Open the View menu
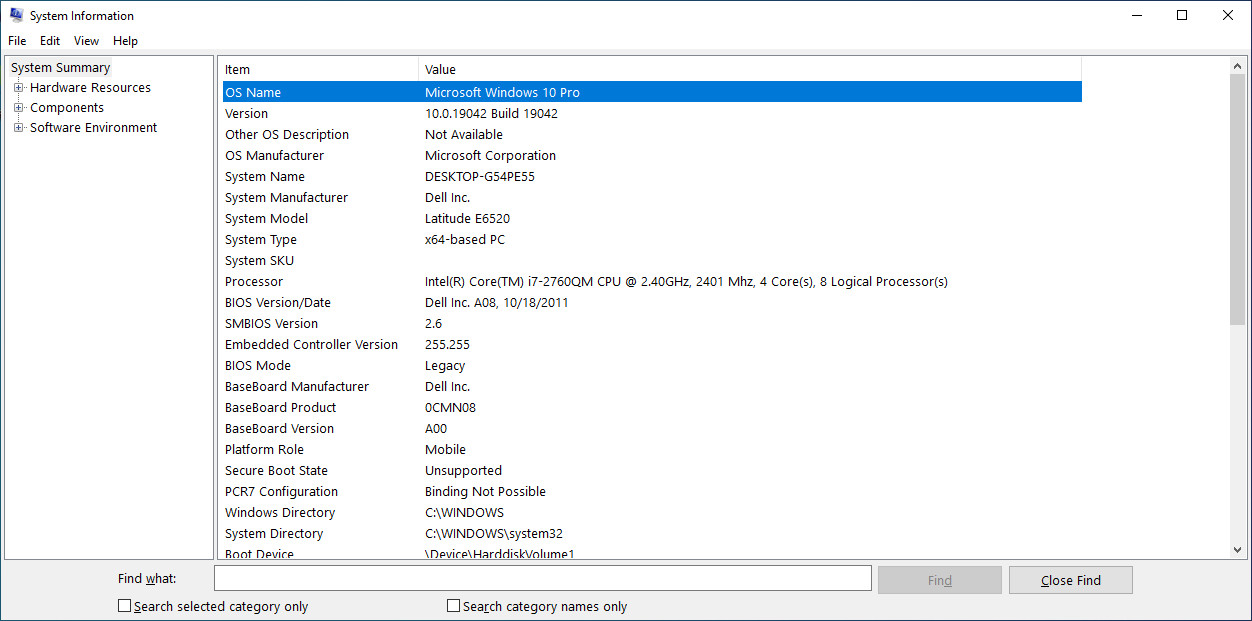The width and height of the screenshot is (1252, 621). pos(87,41)
